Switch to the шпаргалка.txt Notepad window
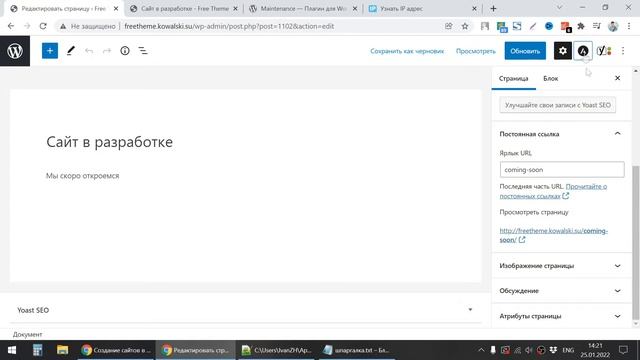Viewport: 640px width, 360px height. (356, 350)
